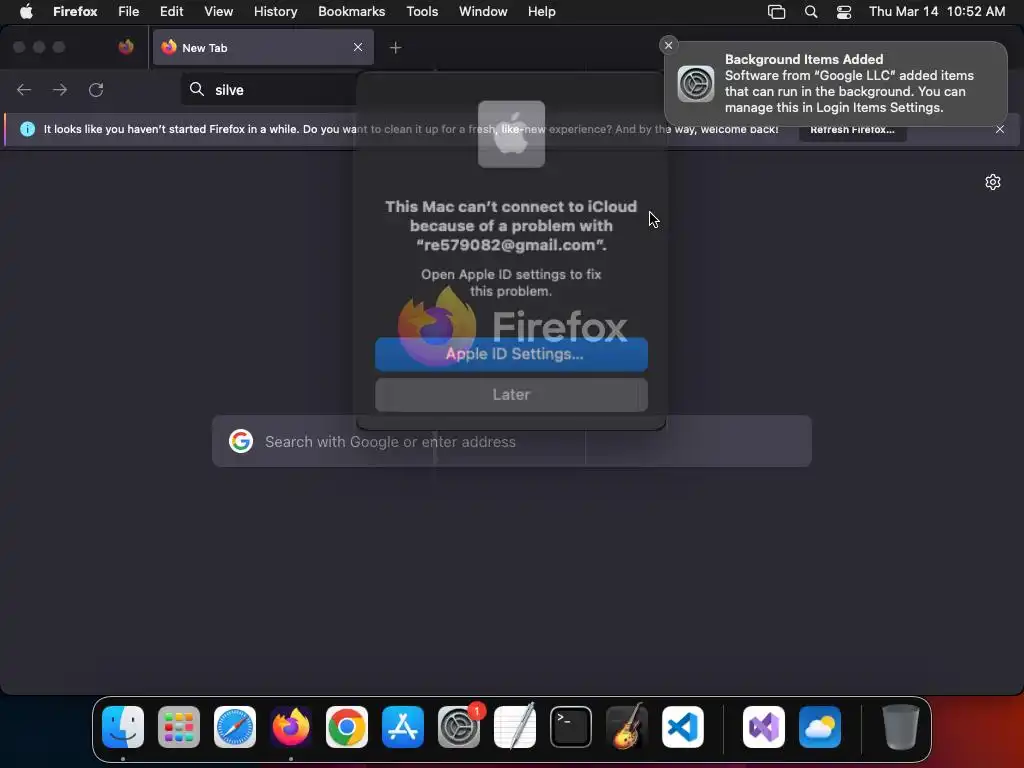Open Finder from the Dock
This screenshot has width=1024, height=768.
123,727
